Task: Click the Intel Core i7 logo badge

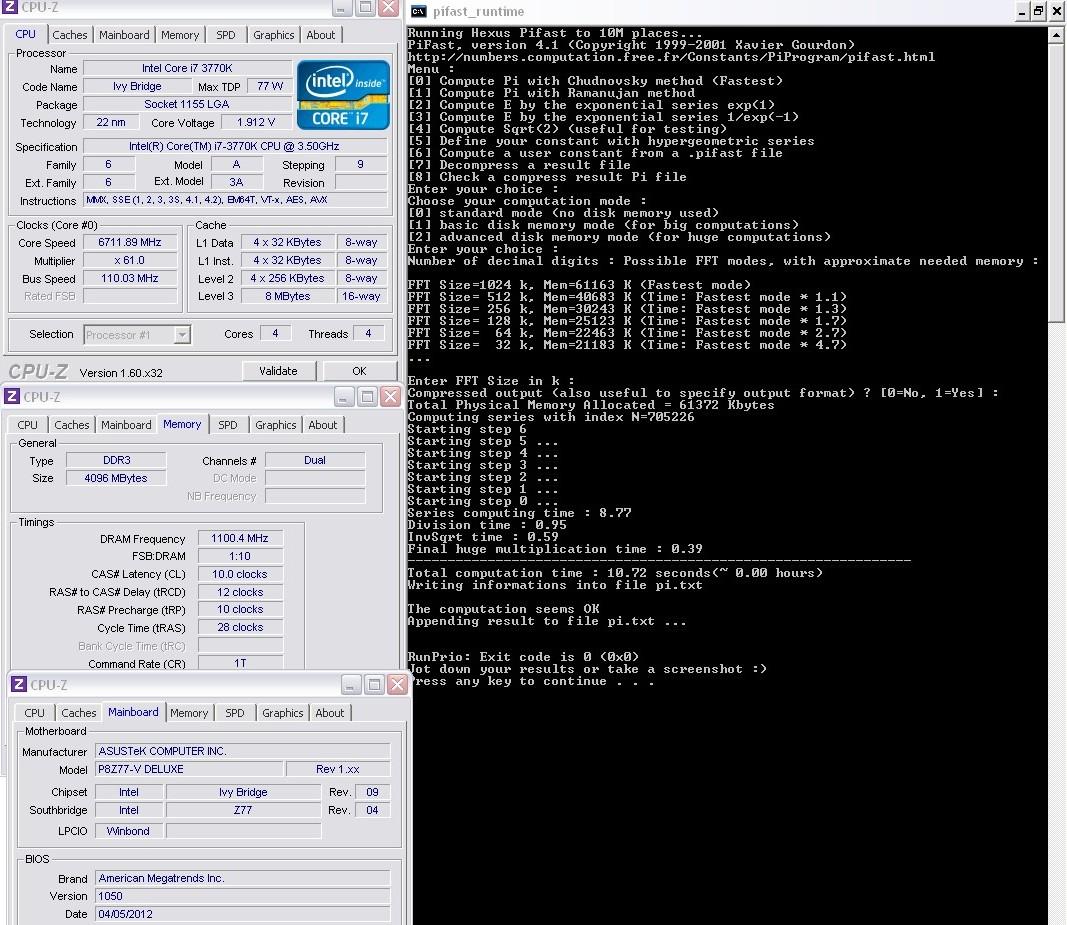Action: 343,95
